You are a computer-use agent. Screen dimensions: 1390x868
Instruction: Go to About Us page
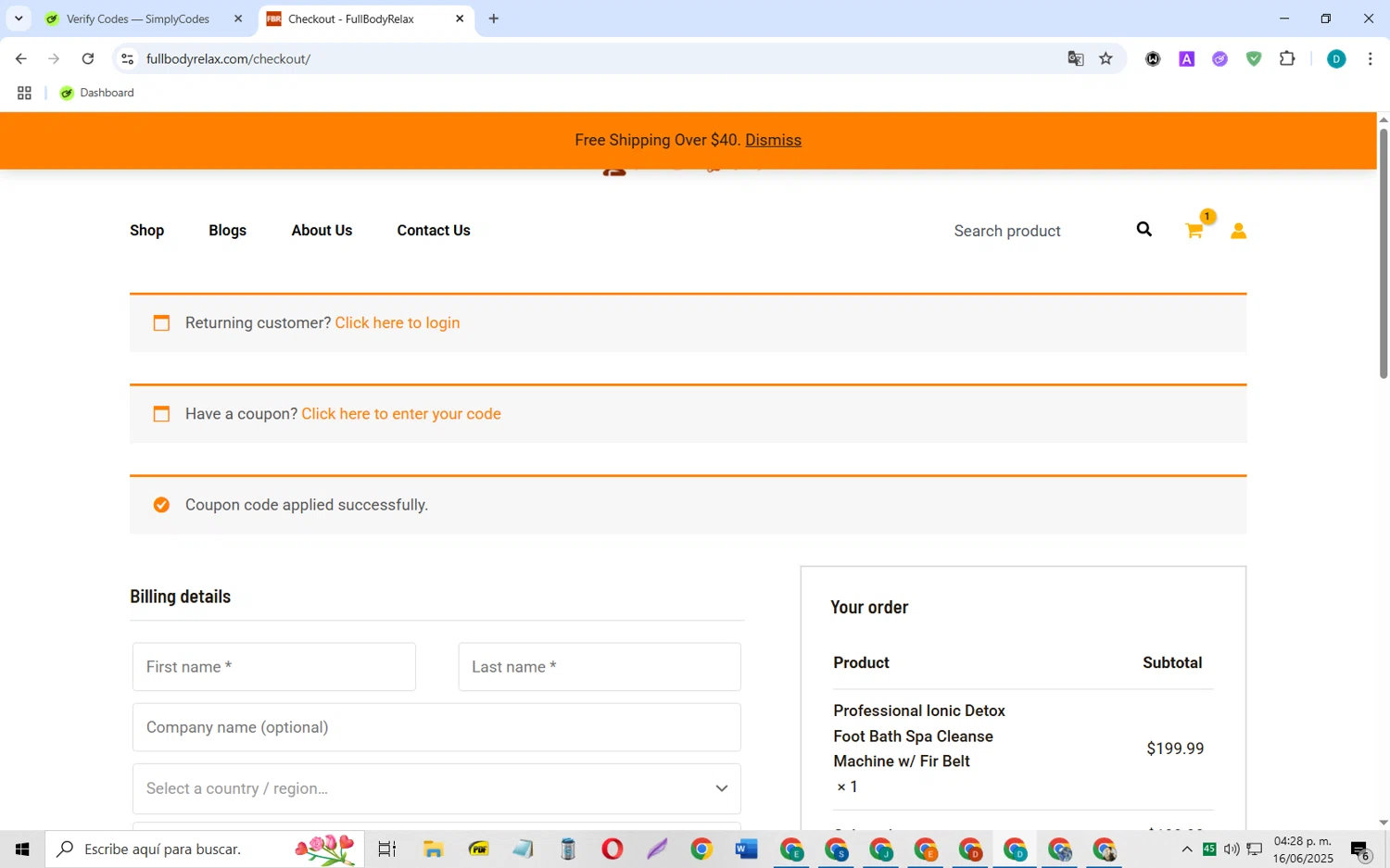pyautogui.click(x=322, y=230)
